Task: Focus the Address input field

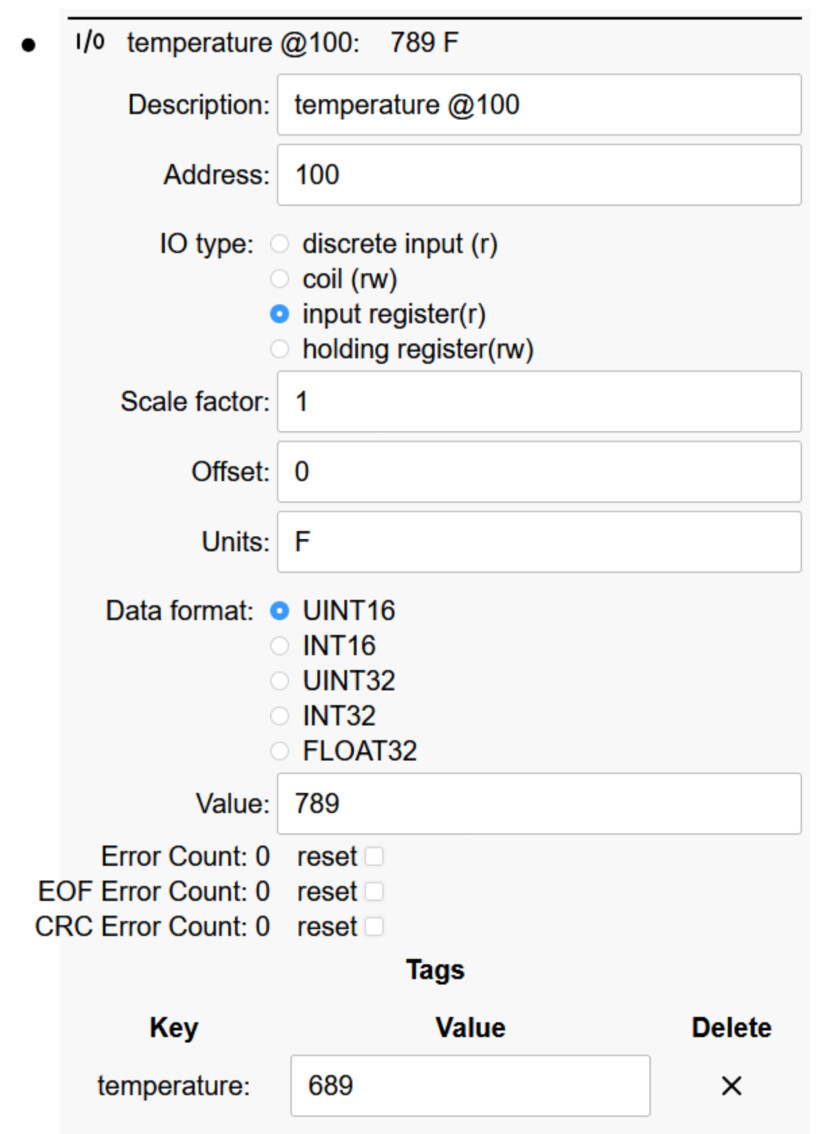Action: coord(539,175)
